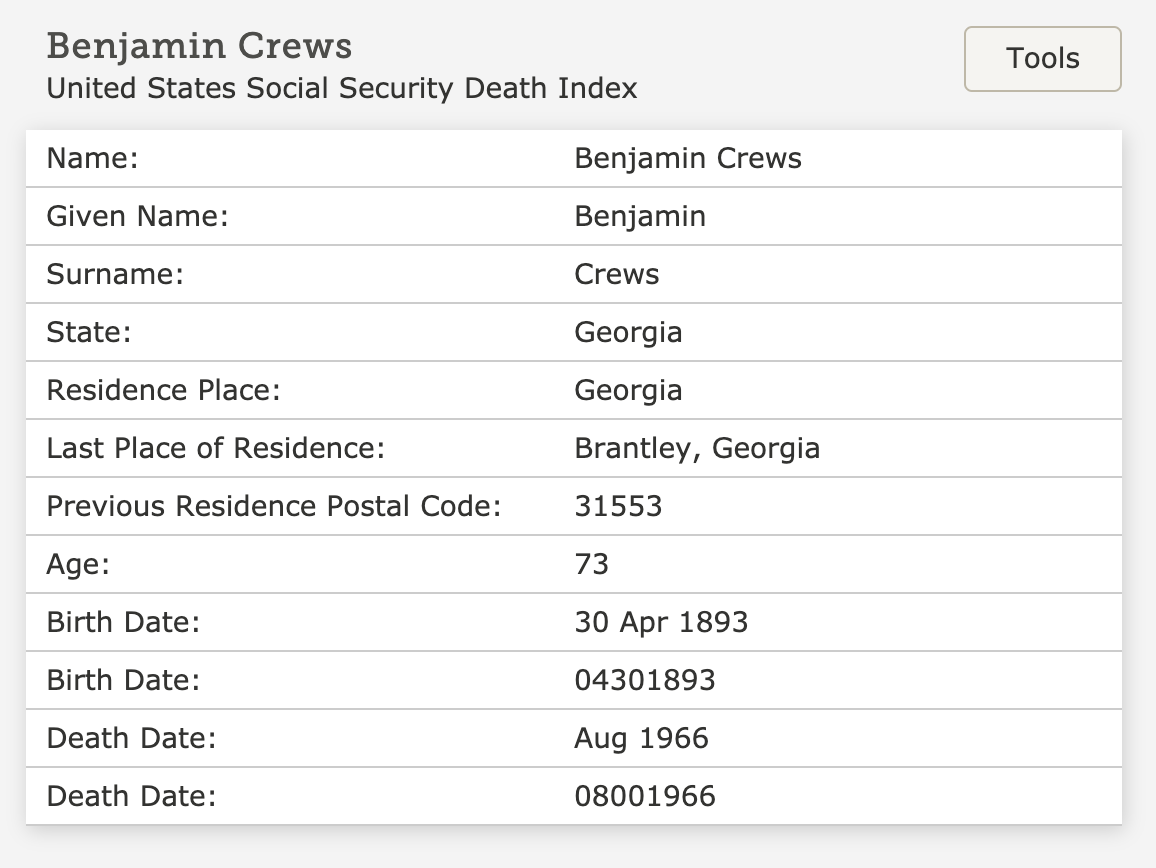1156x868 pixels.
Task: Select the death date 'Aug 1966'
Action: pos(641,739)
